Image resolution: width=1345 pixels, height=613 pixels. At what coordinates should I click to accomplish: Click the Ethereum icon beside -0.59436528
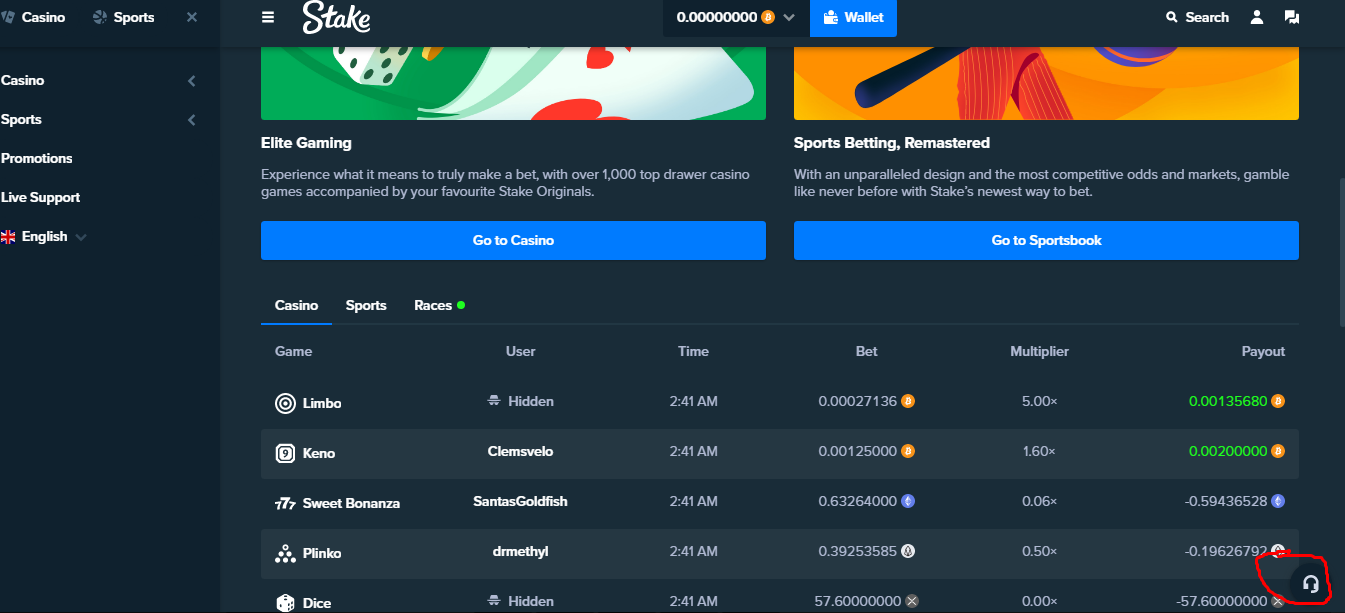click(1278, 501)
